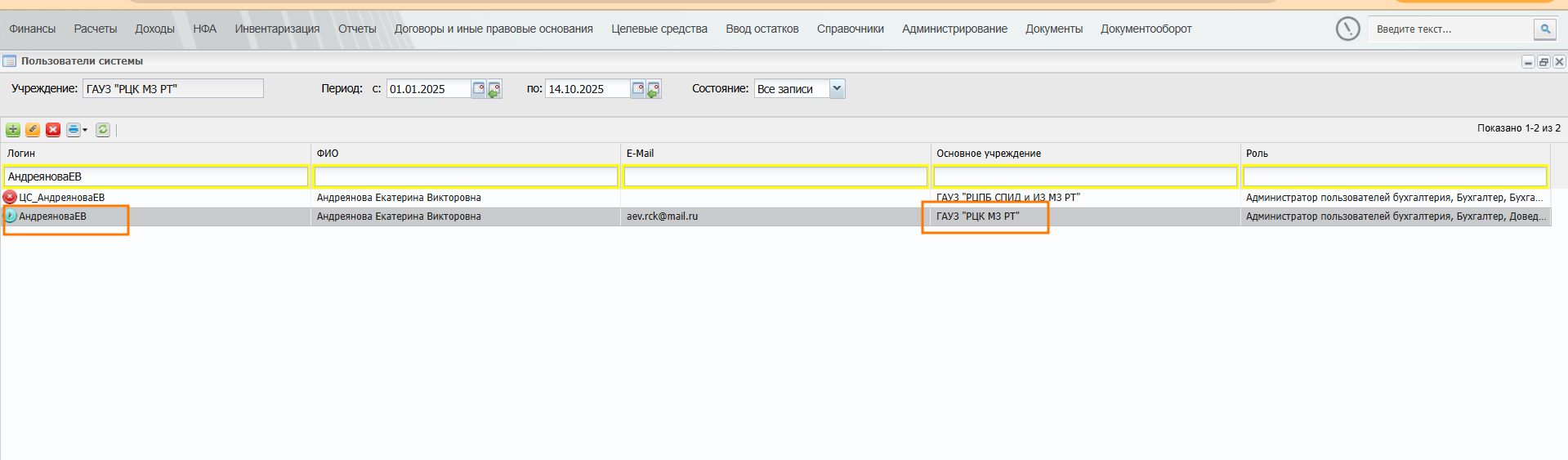The width and height of the screenshot is (1568, 460).
Task: Click the Учреждение input field
Action: point(173,88)
